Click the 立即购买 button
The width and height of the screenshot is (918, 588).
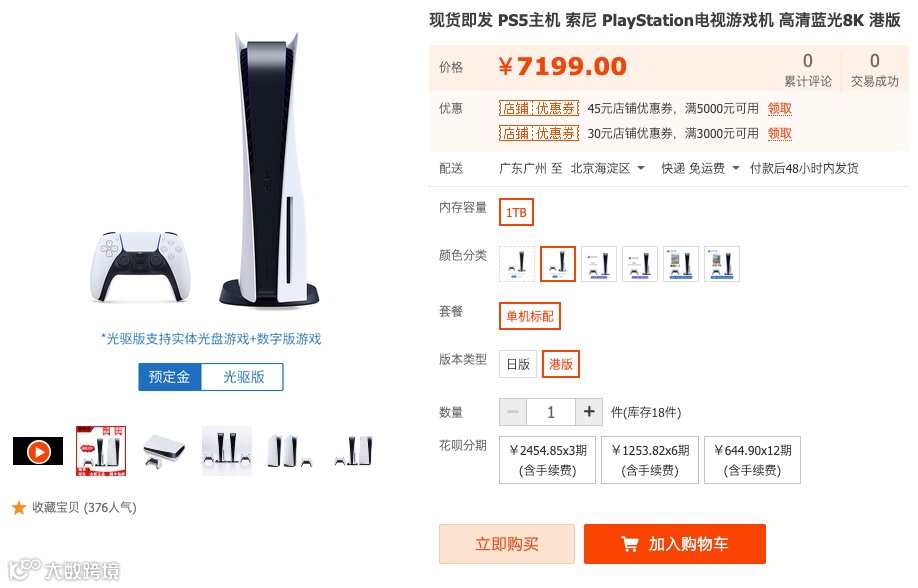[507, 544]
